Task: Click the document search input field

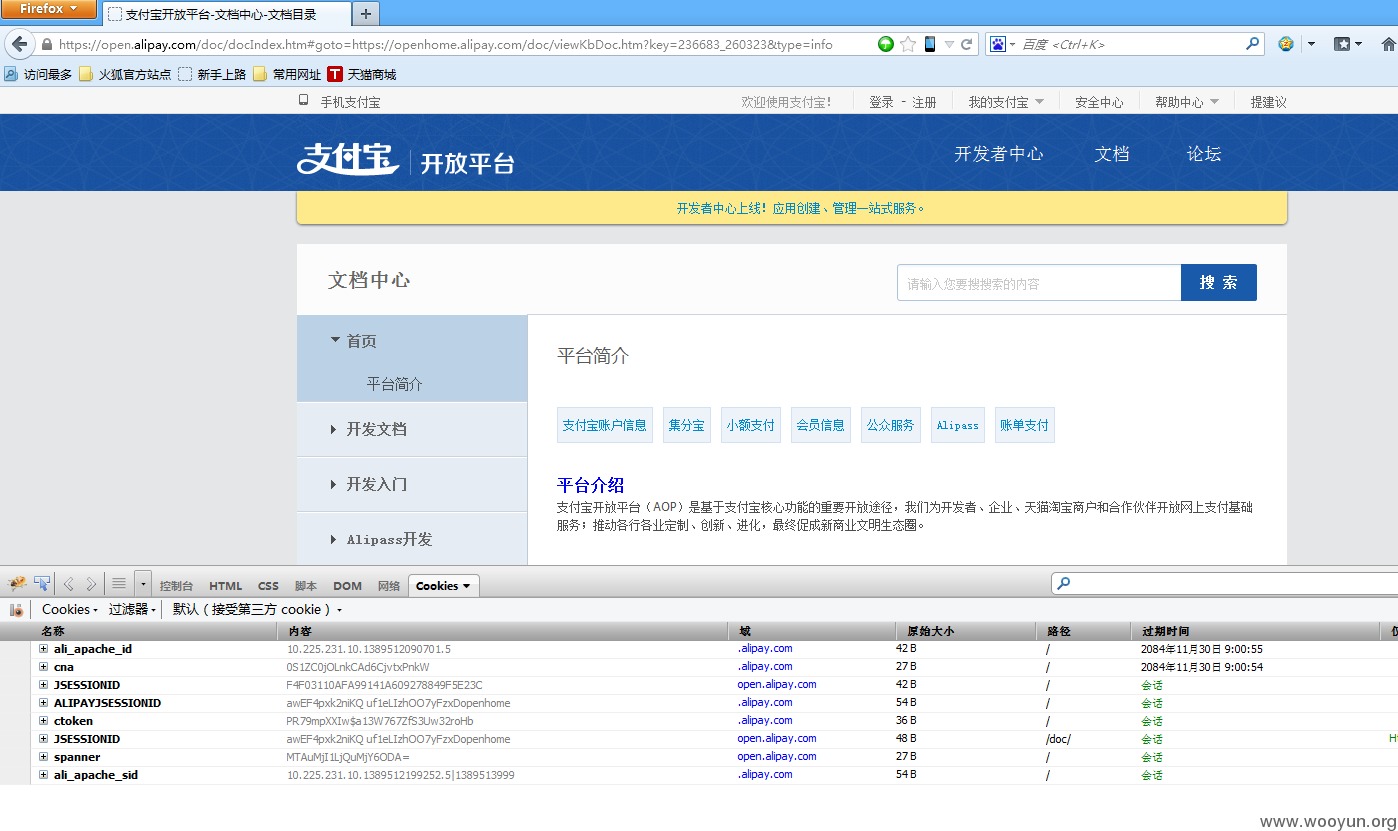Action: click(x=1039, y=283)
